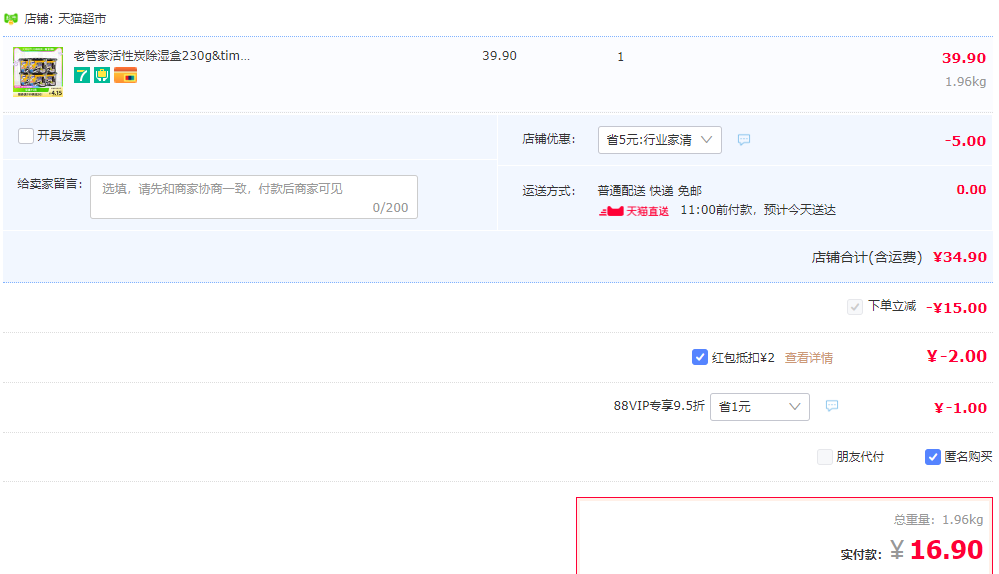This screenshot has width=999, height=574.
Task: Click the ¥-2.00 red envelope amount
Action: (956, 356)
